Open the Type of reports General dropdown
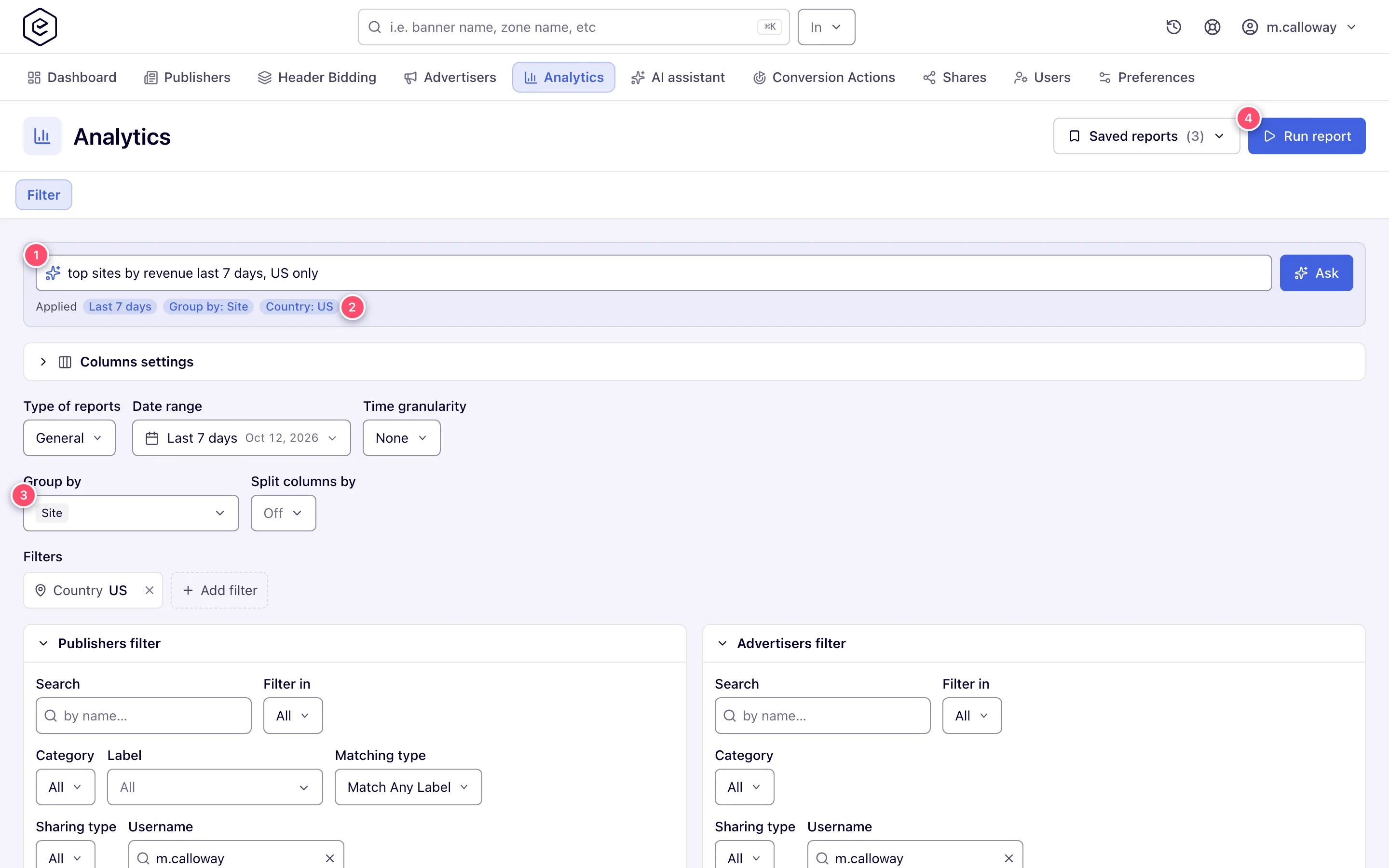The image size is (1389, 868). (x=69, y=438)
